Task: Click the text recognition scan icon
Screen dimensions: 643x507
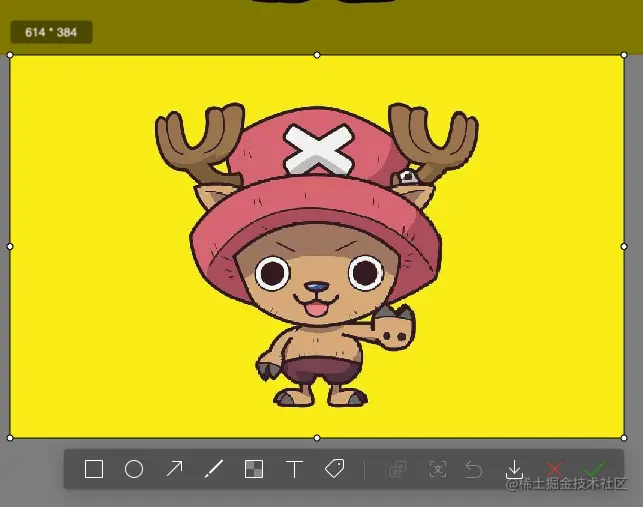Action: (x=438, y=469)
